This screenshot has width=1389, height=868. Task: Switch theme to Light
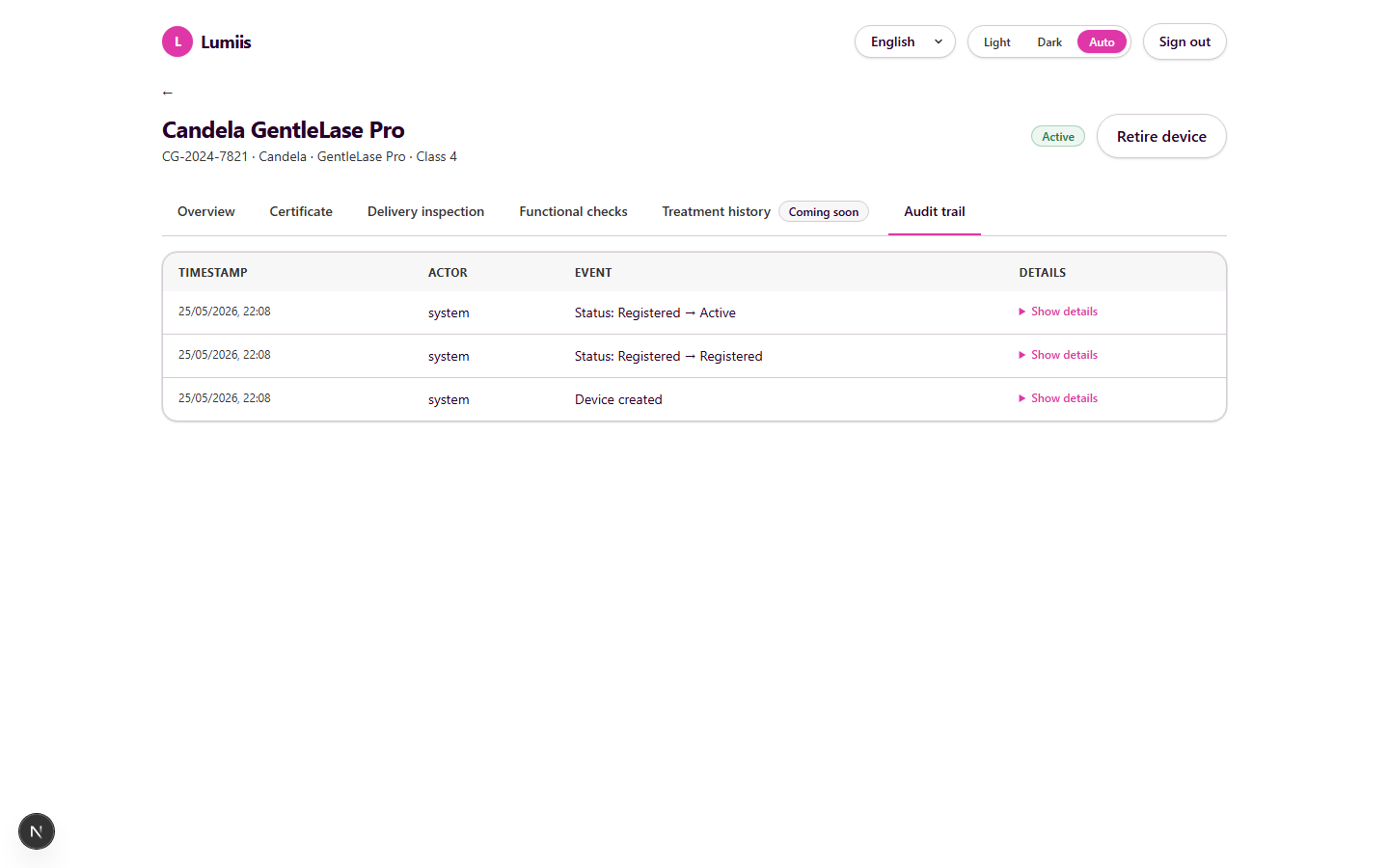(x=996, y=42)
